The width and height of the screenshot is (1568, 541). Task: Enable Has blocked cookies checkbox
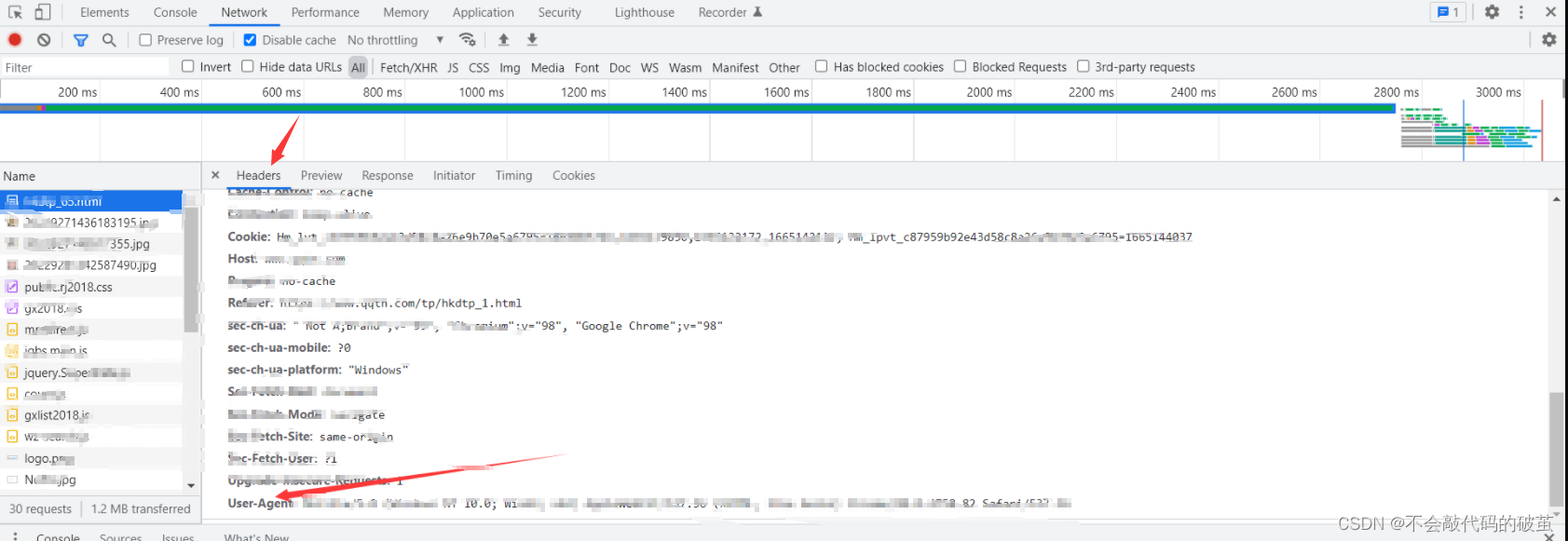821,66
